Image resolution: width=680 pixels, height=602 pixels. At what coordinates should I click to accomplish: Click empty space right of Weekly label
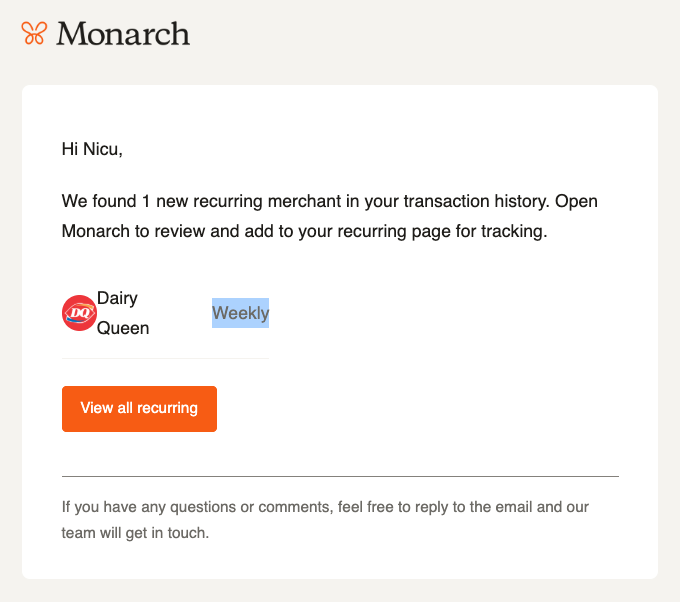point(434,313)
